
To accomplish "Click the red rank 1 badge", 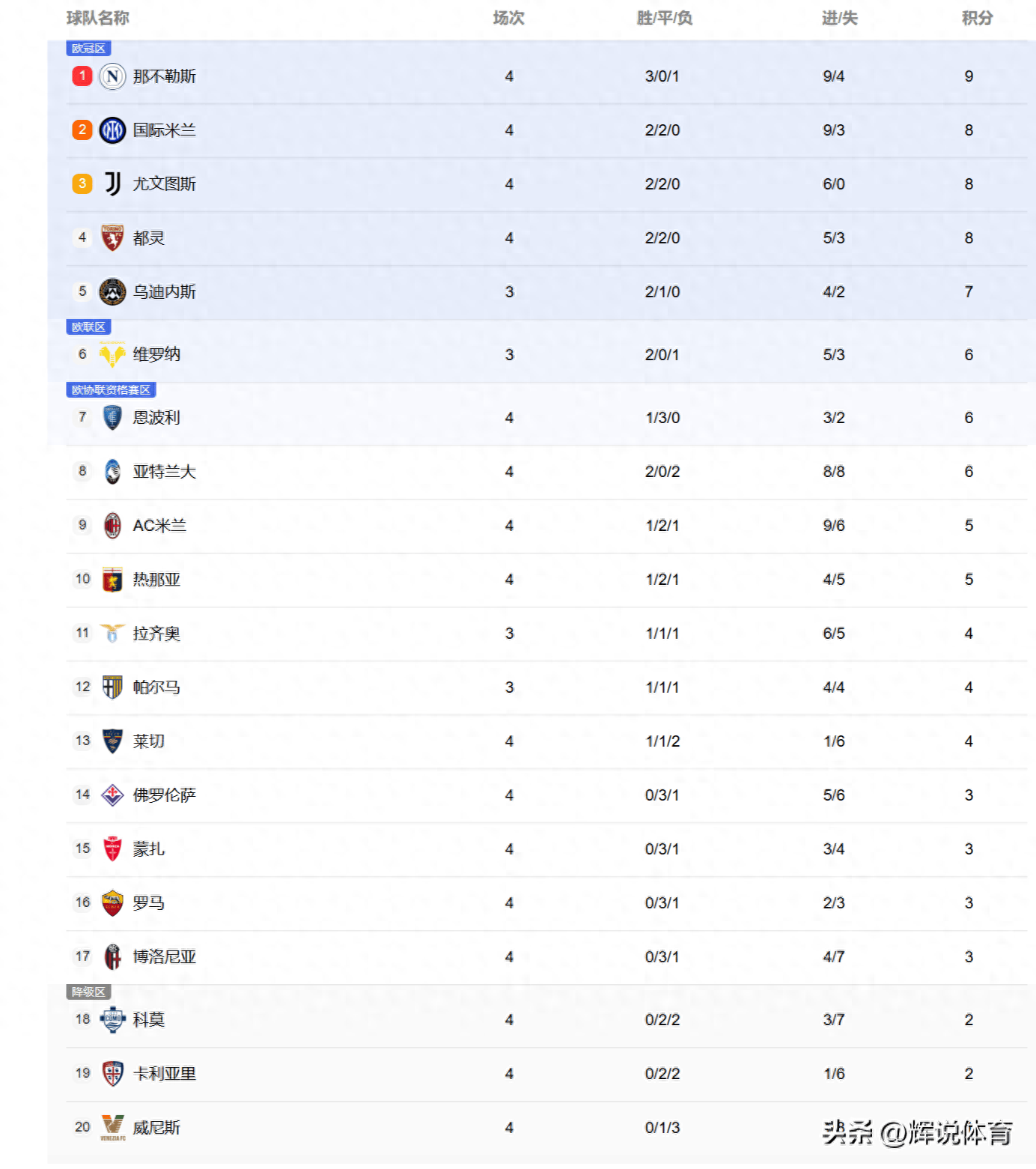I will tap(82, 76).
